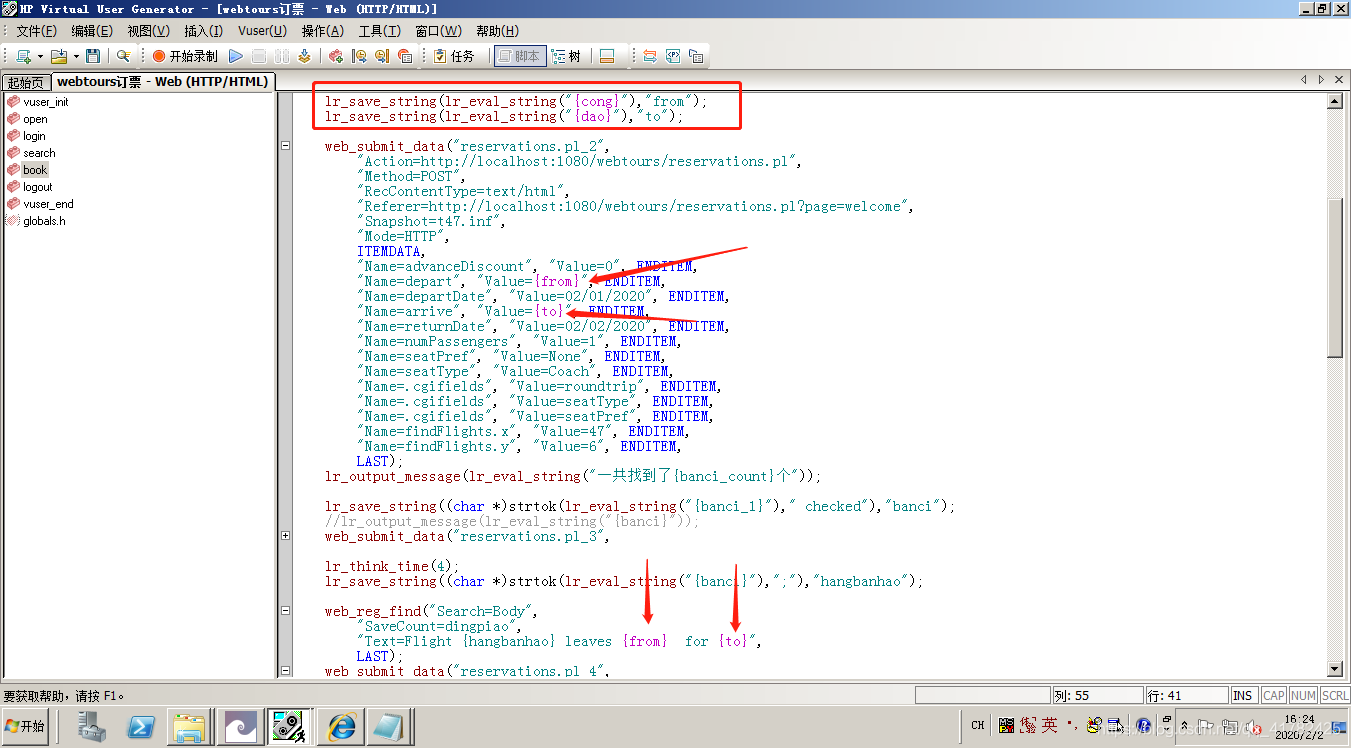
Task: Run the script with the play icon
Action: pos(236,56)
